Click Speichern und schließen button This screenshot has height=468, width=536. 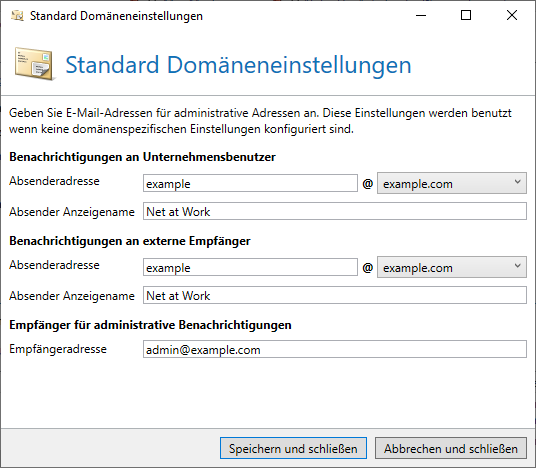[x=293, y=448]
